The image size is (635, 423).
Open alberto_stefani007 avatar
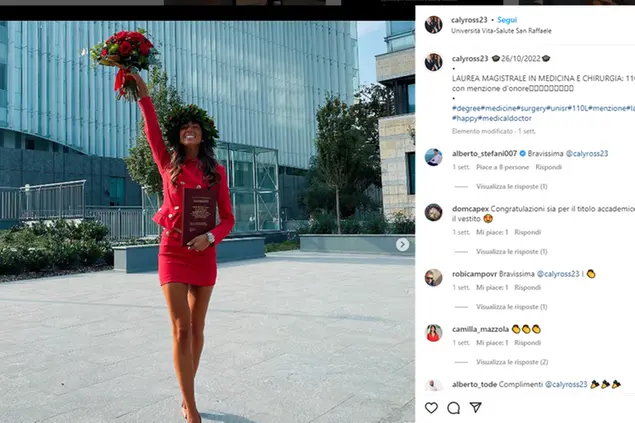tap(433, 157)
